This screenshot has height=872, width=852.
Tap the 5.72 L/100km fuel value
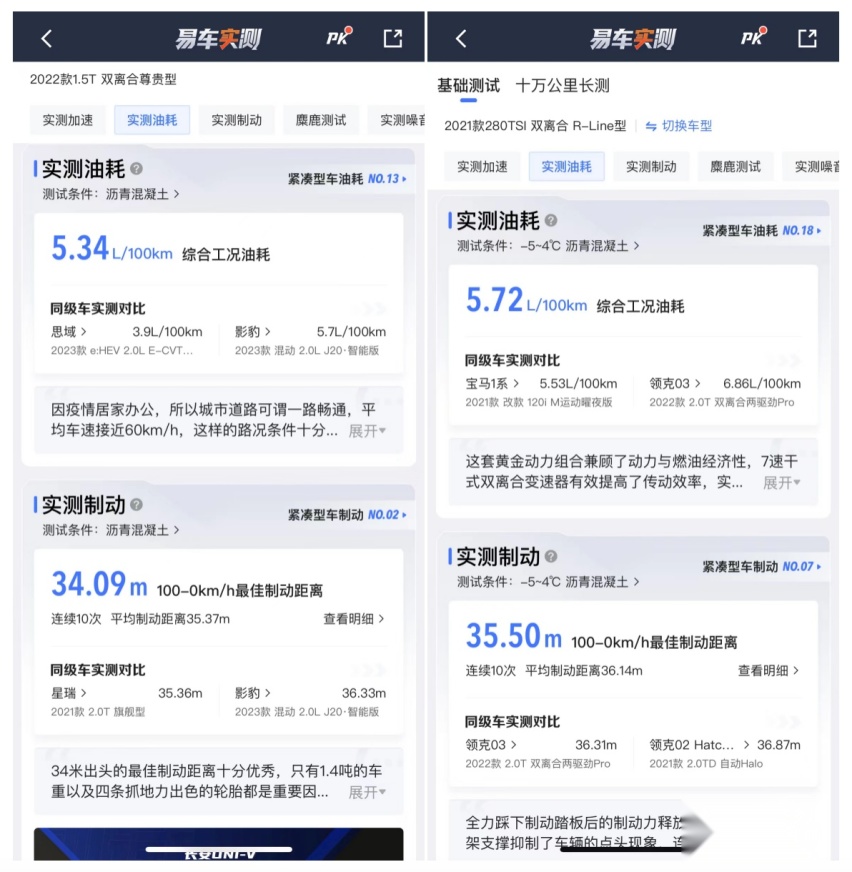(x=526, y=300)
